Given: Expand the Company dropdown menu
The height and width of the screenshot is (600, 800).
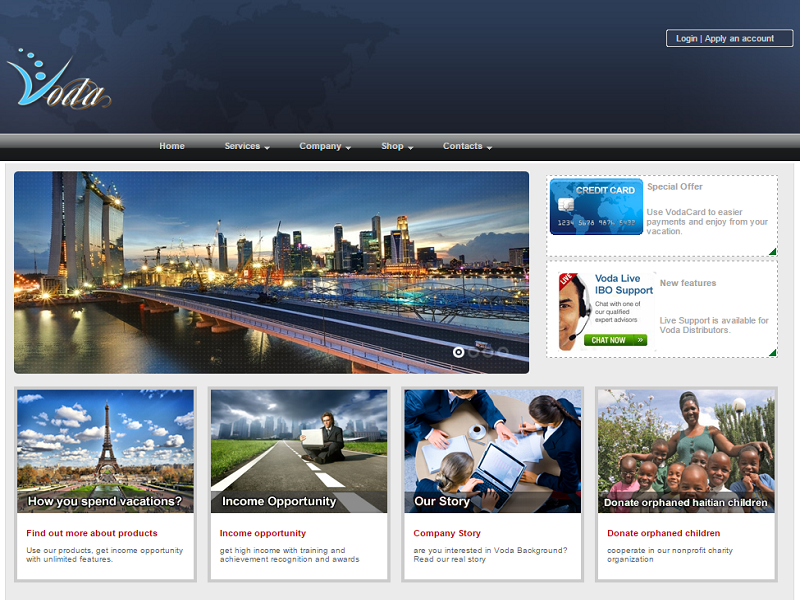Looking at the screenshot, I should click(x=324, y=146).
